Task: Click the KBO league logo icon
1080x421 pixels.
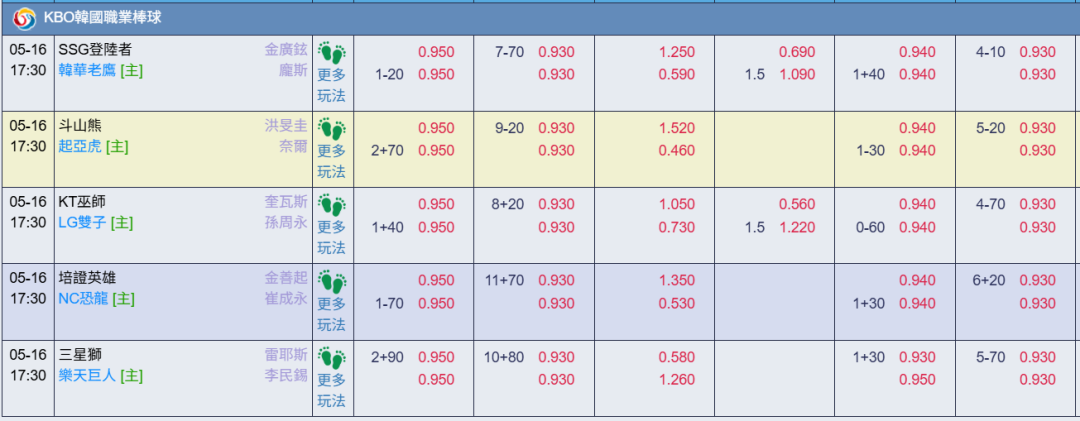Action: (x=25, y=18)
